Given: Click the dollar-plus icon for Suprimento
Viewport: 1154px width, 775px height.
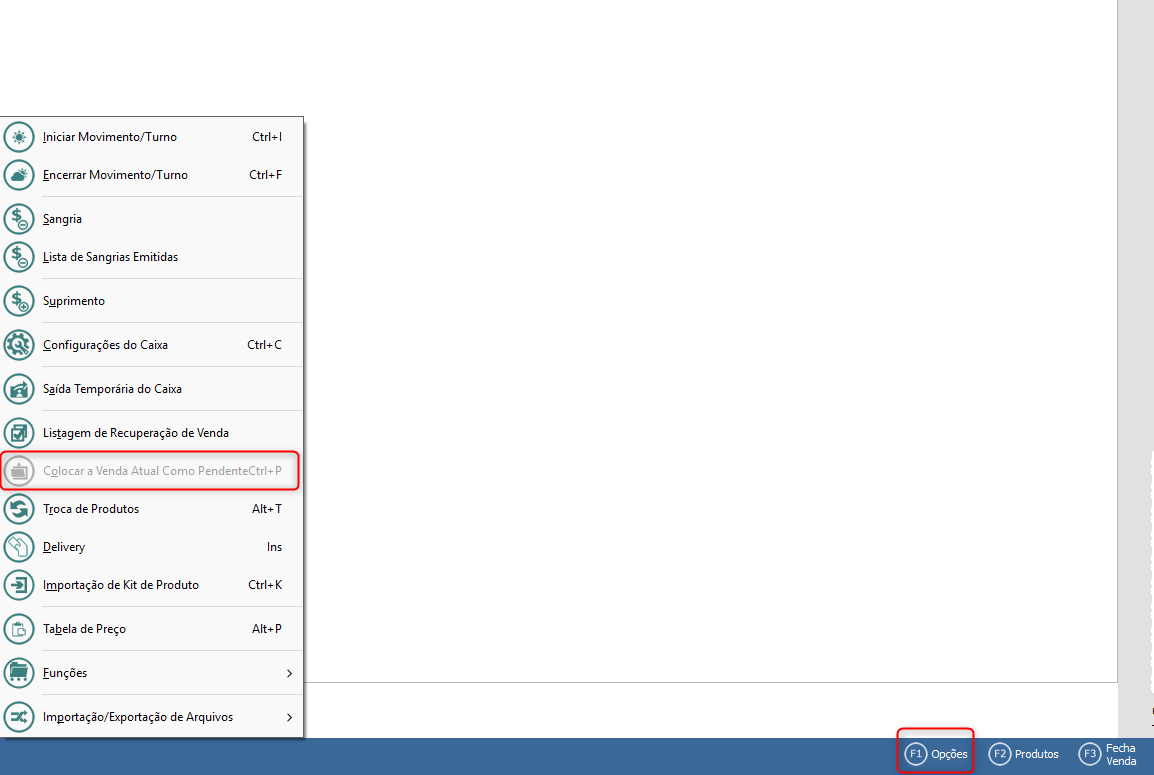Looking at the screenshot, I should 19,301.
